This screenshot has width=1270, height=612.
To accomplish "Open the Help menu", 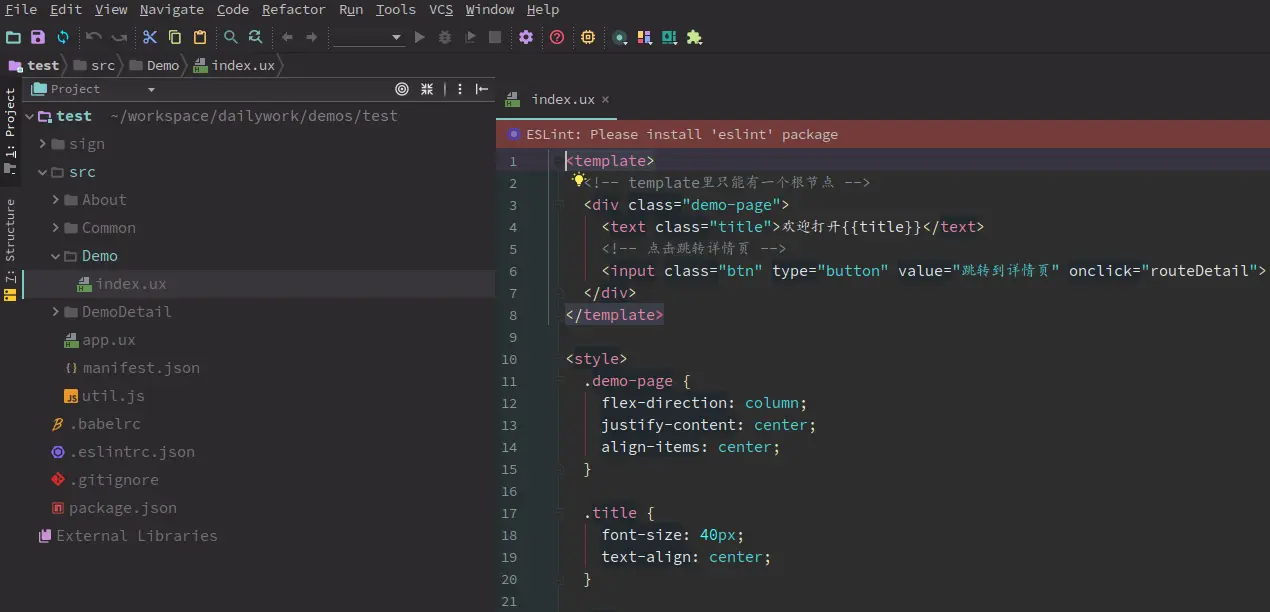I will pyautogui.click(x=543, y=9).
